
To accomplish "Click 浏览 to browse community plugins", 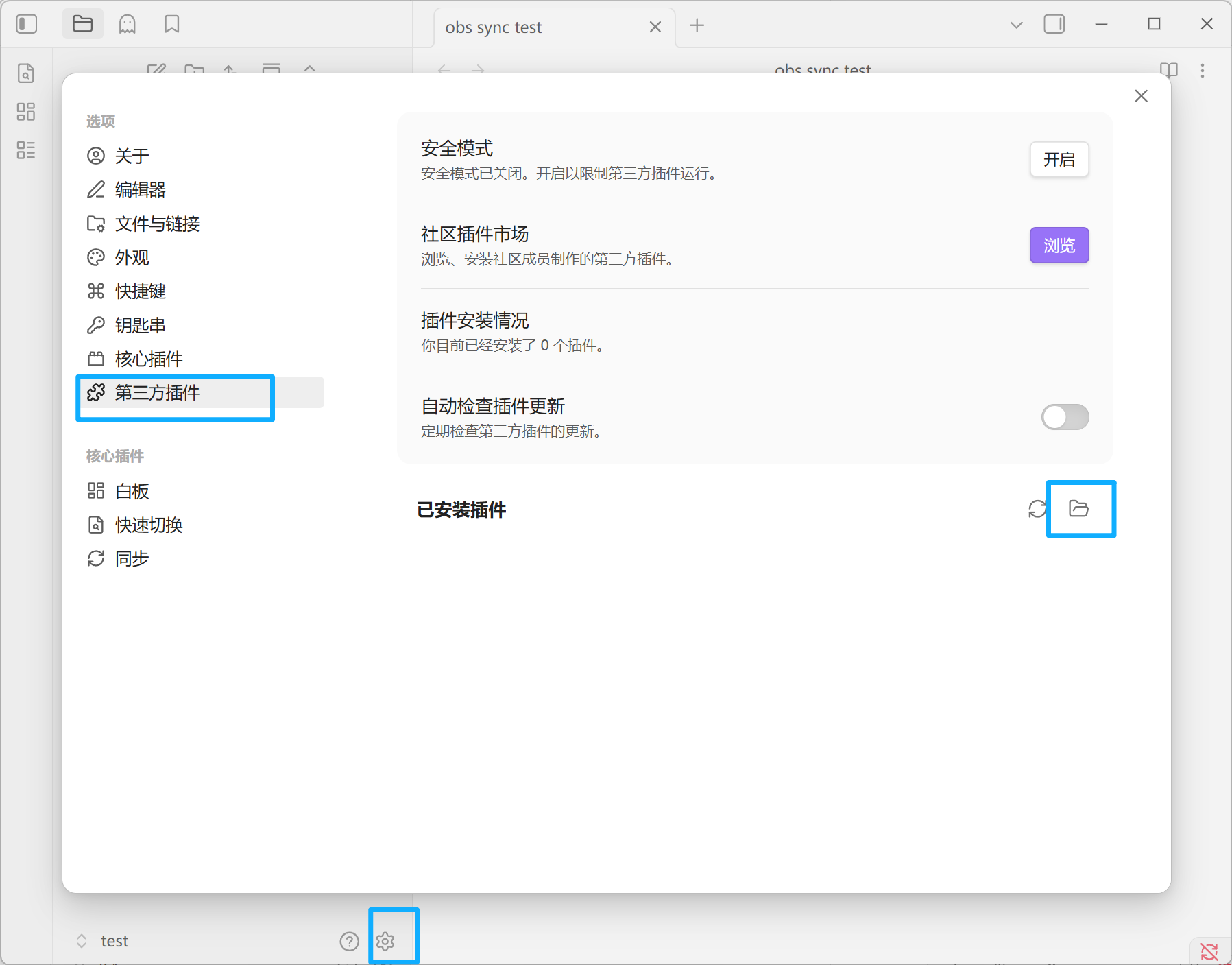I will pyautogui.click(x=1059, y=245).
